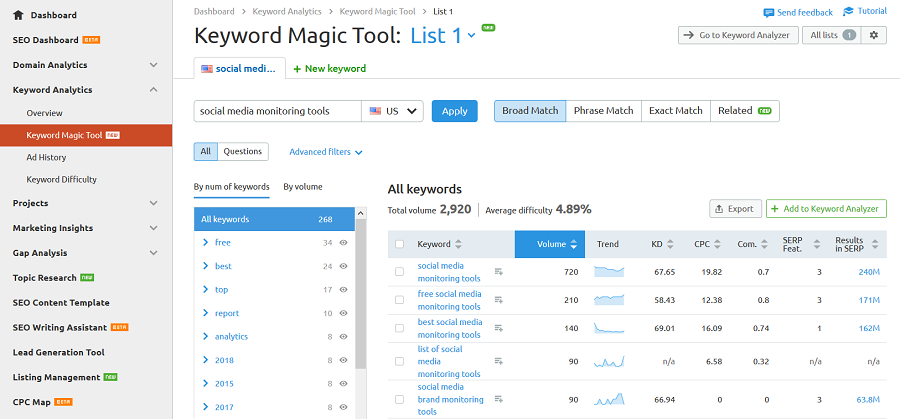Sort by CPC column arrows
Image resolution: width=900 pixels, height=419 pixels.
[x=715, y=244]
